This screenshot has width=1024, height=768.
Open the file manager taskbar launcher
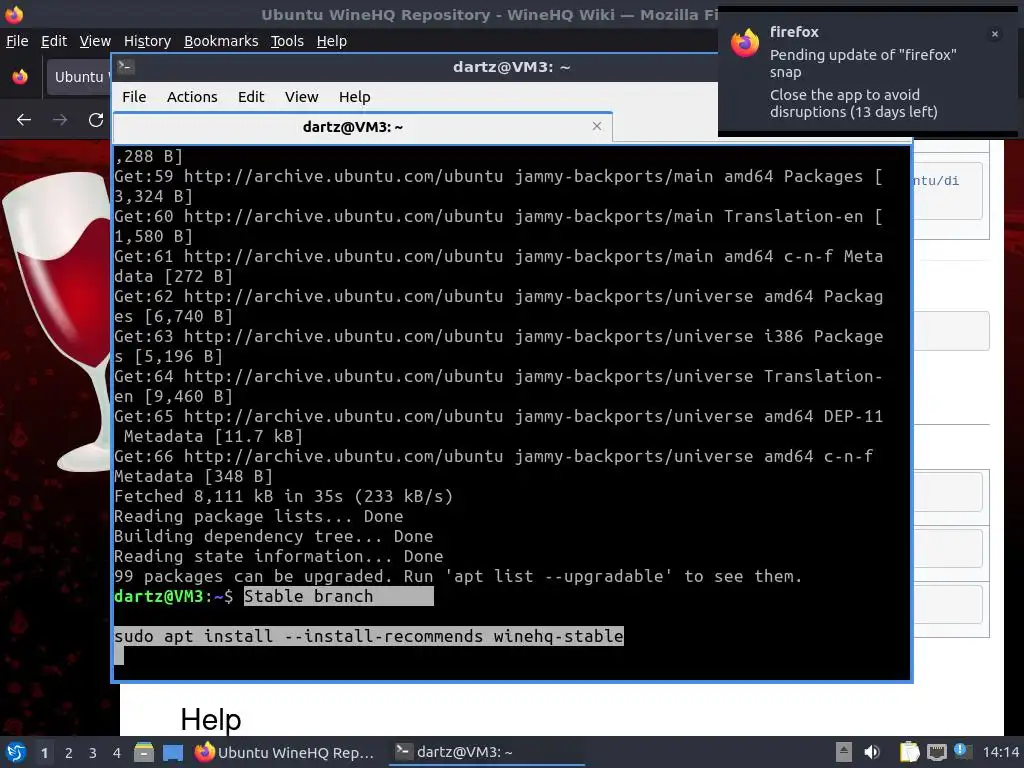pyautogui.click(x=144, y=752)
